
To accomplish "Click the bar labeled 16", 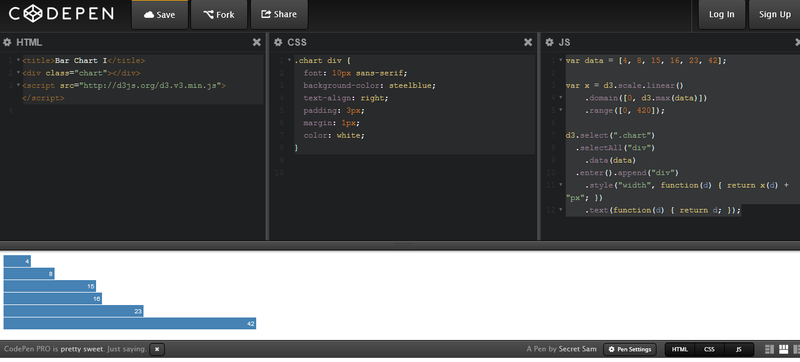I will (x=53, y=299).
